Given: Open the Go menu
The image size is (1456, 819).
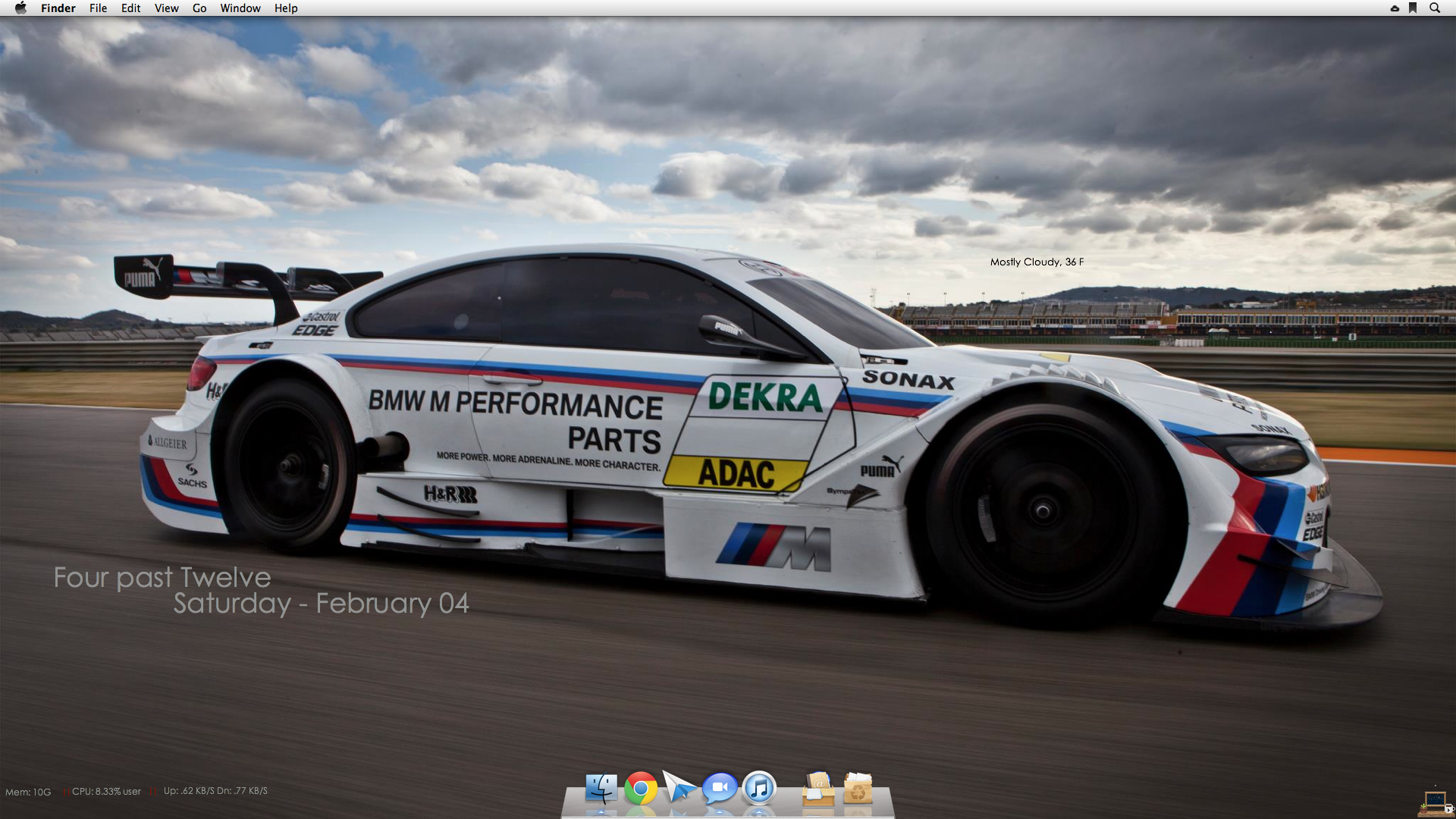Looking at the screenshot, I should coord(199,8).
